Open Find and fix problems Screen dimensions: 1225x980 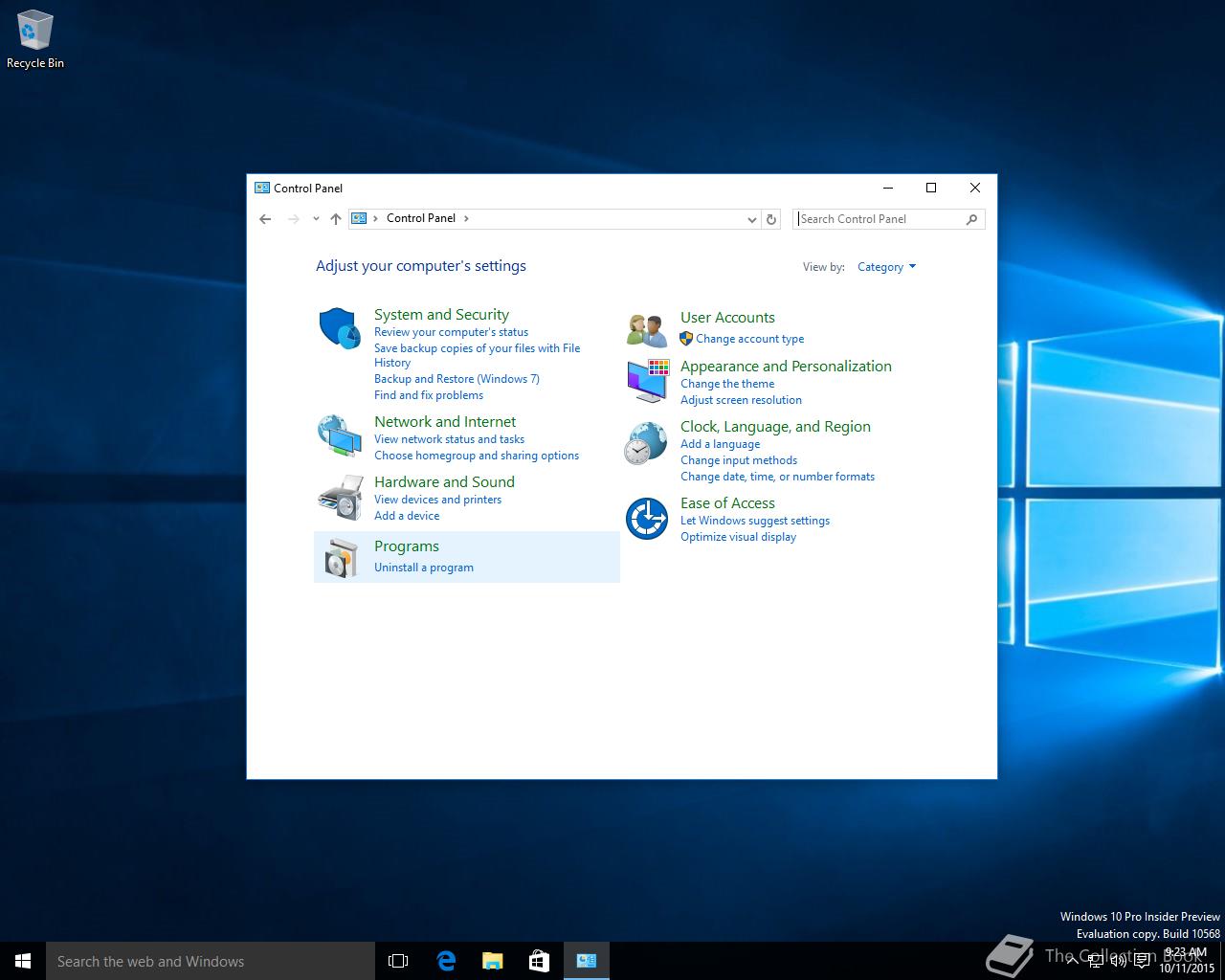pyautogui.click(x=429, y=395)
